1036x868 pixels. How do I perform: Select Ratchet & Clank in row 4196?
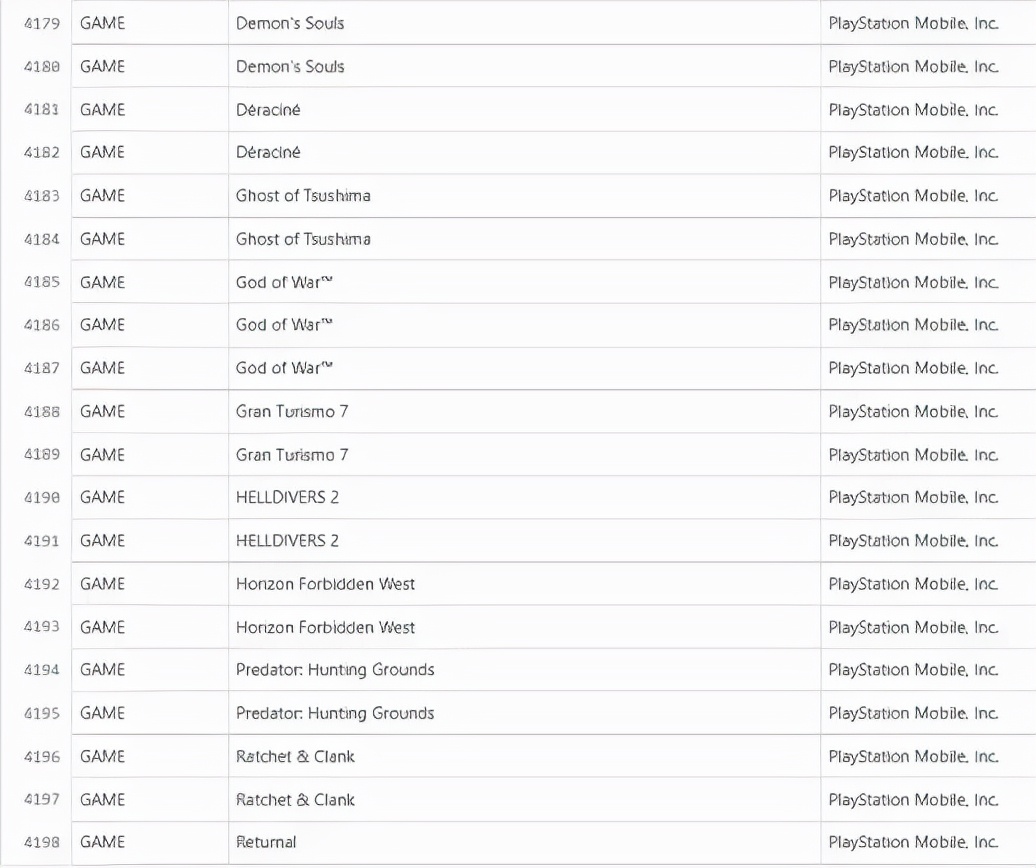295,756
